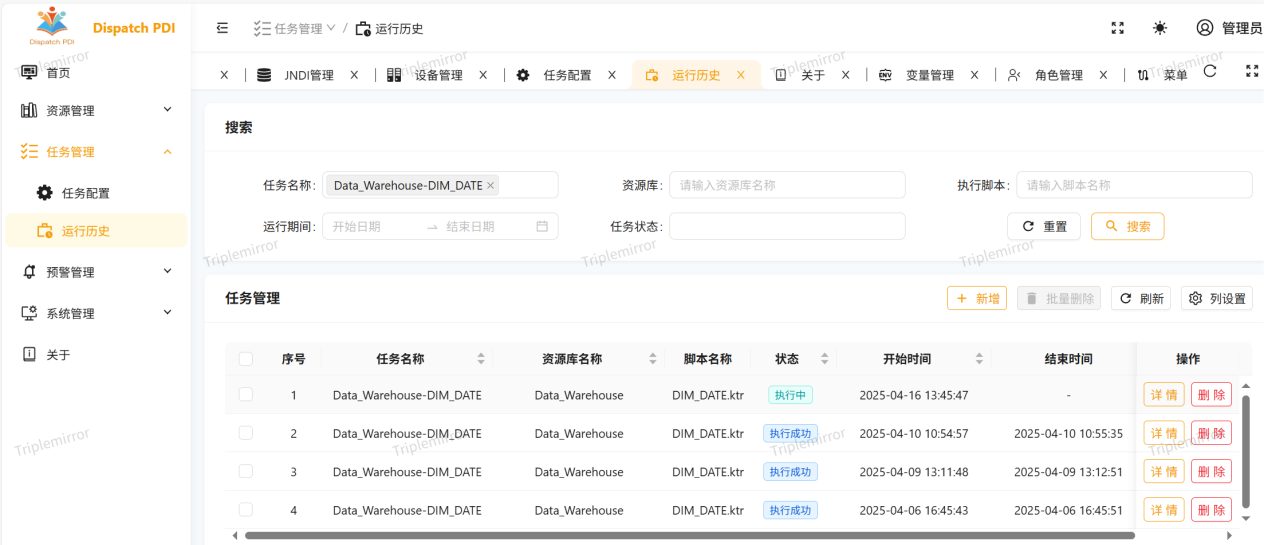The width and height of the screenshot is (1264, 545).
Task: Click the 开始日期 date input
Action: click(x=372, y=227)
